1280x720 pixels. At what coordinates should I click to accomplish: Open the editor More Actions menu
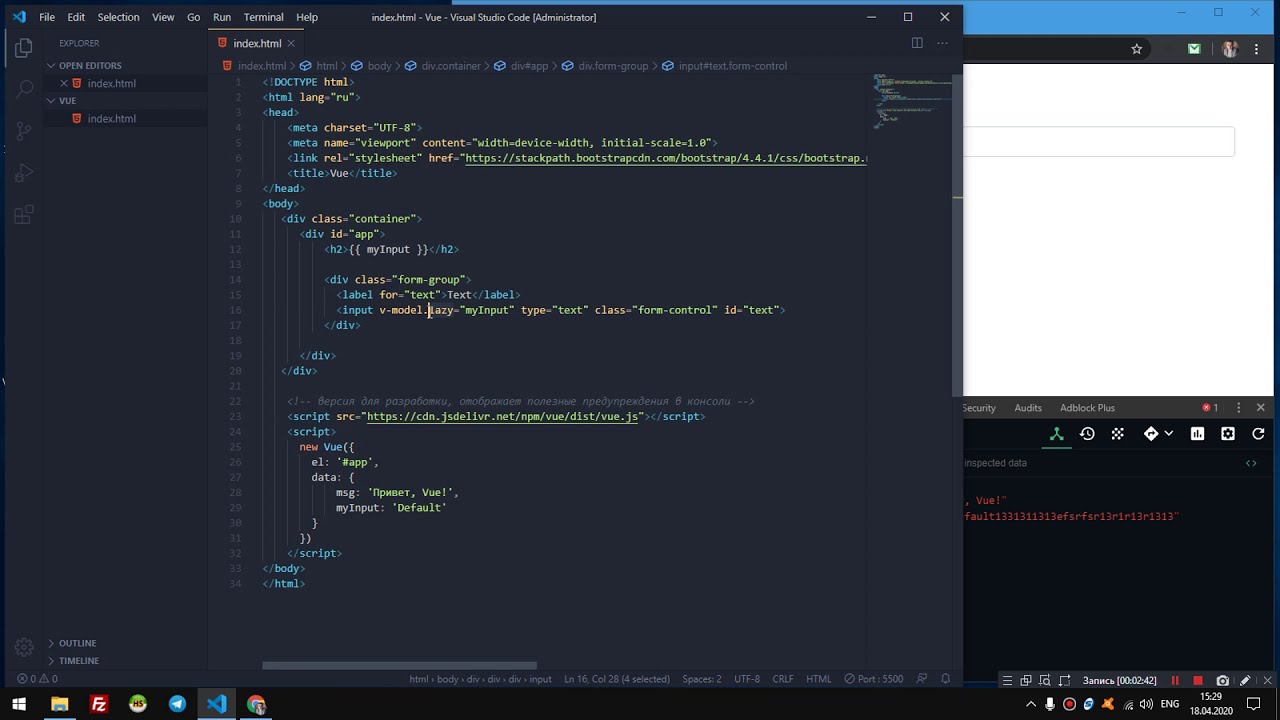[x=942, y=43]
